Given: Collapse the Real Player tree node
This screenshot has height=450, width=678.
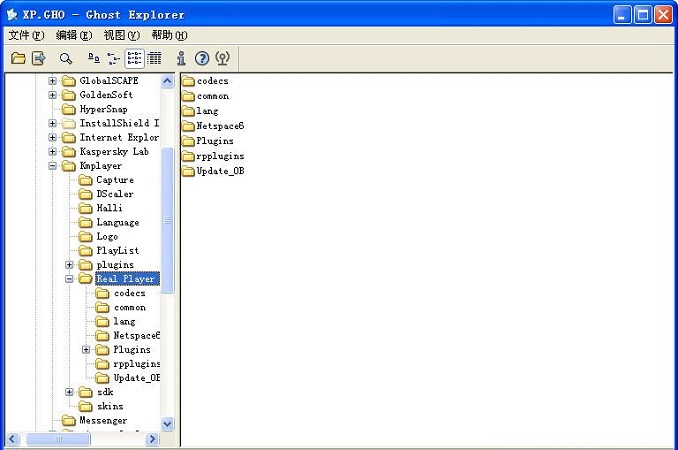Looking at the screenshot, I should click(x=69, y=279).
